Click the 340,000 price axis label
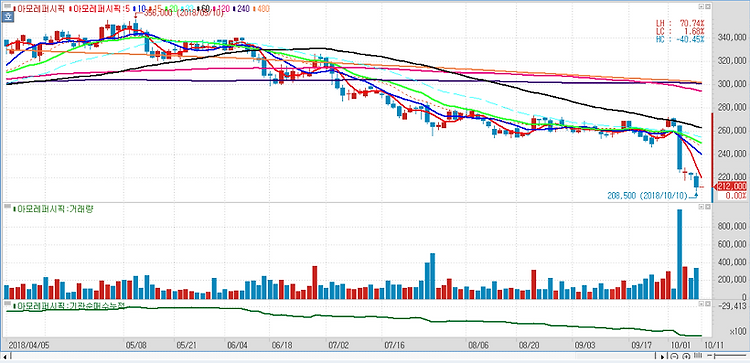 click(x=732, y=37)
